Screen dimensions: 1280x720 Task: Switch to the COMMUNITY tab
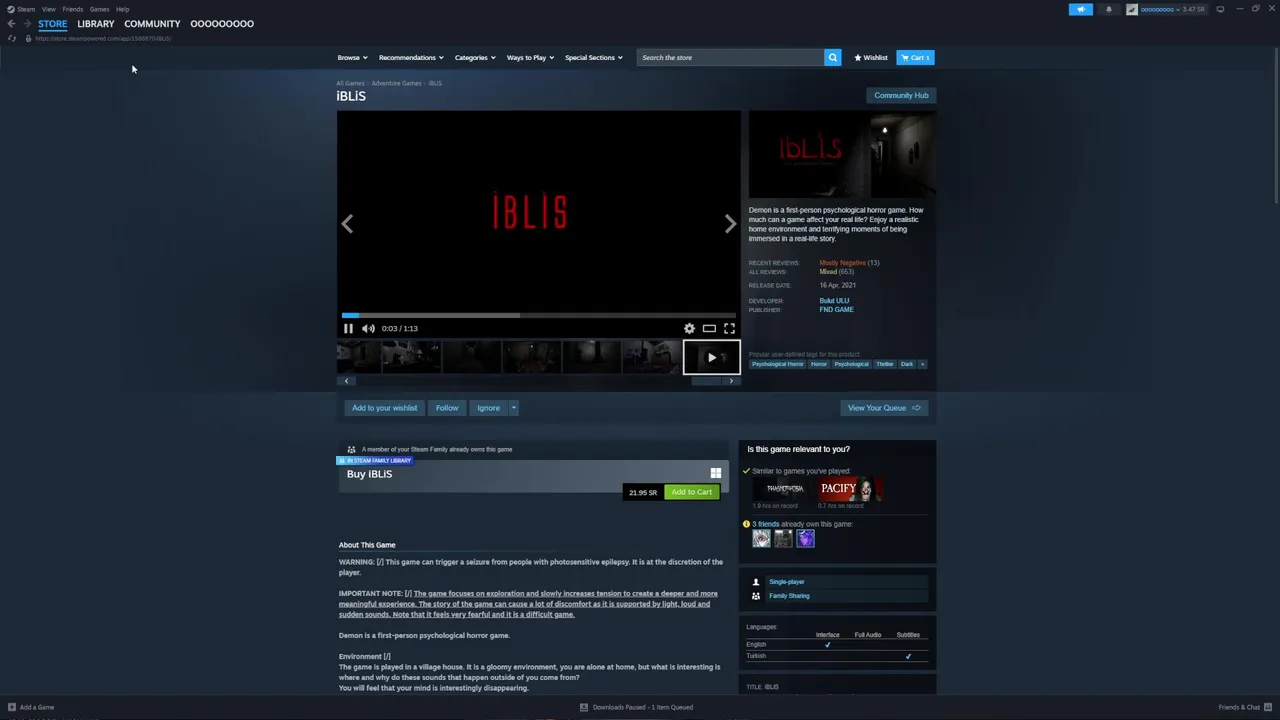(x=152, y=24)
